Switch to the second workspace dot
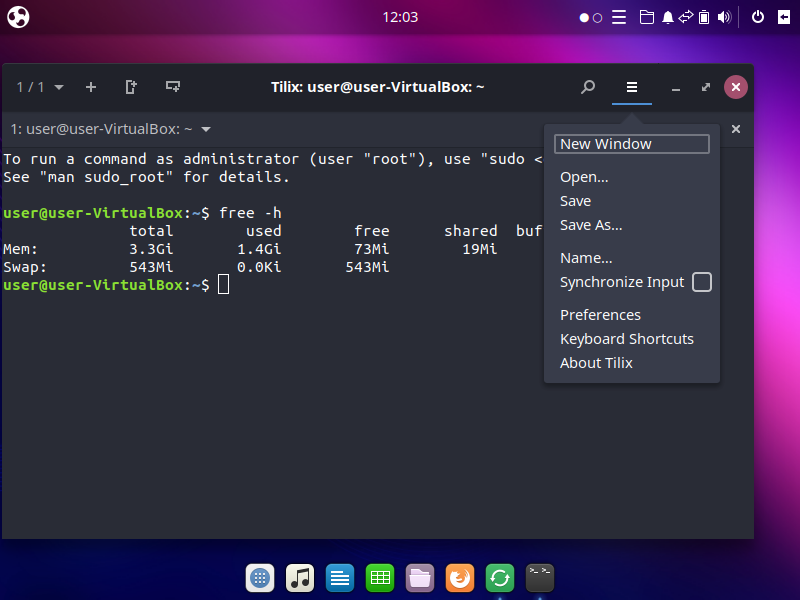Screen dimensions: 800x600 (597, 18)
